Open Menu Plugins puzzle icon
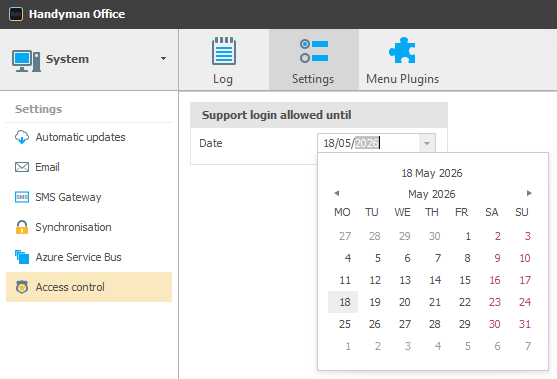 coord(402,50)
